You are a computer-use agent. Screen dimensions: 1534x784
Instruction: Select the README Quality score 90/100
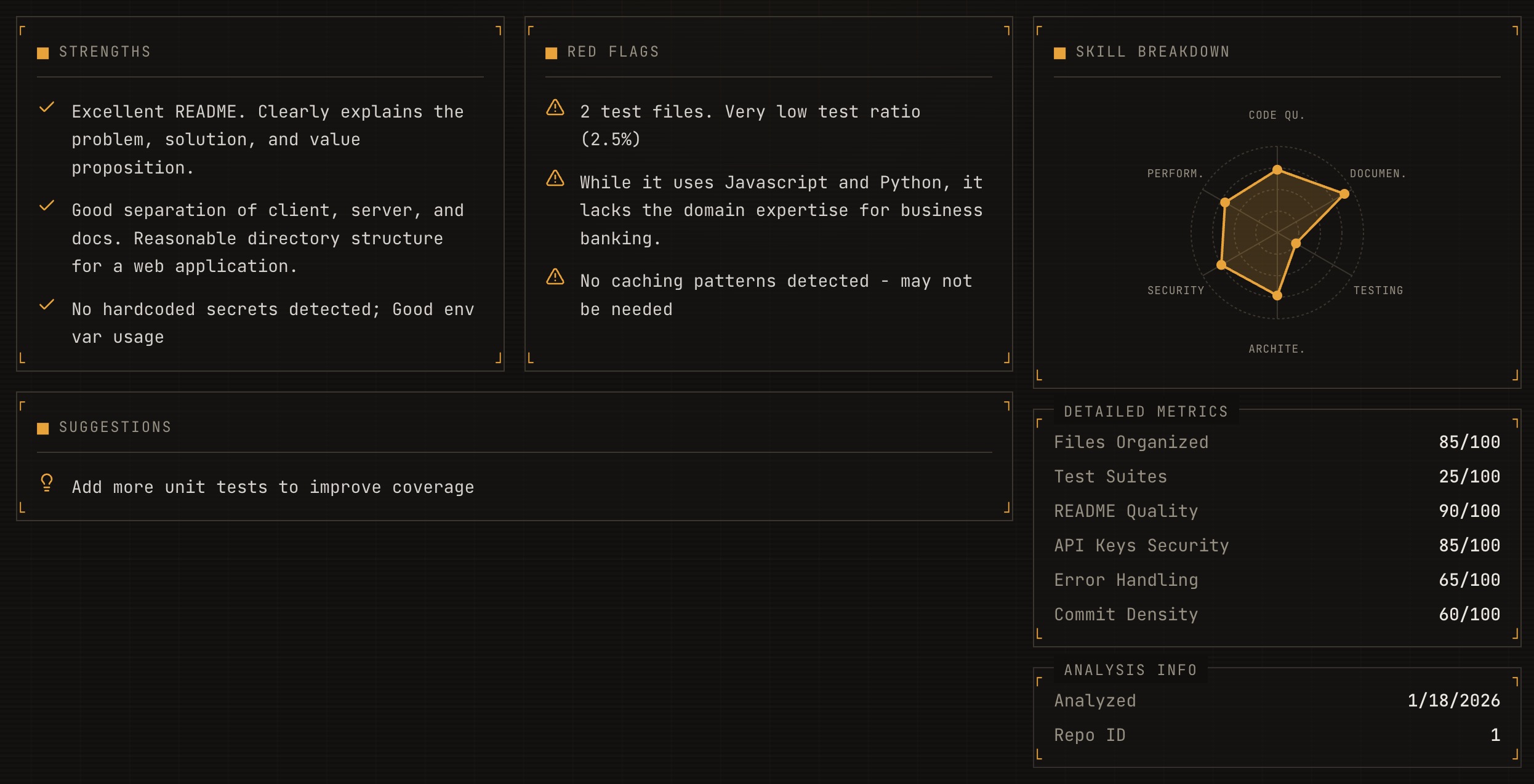[x=1469, y=511]
